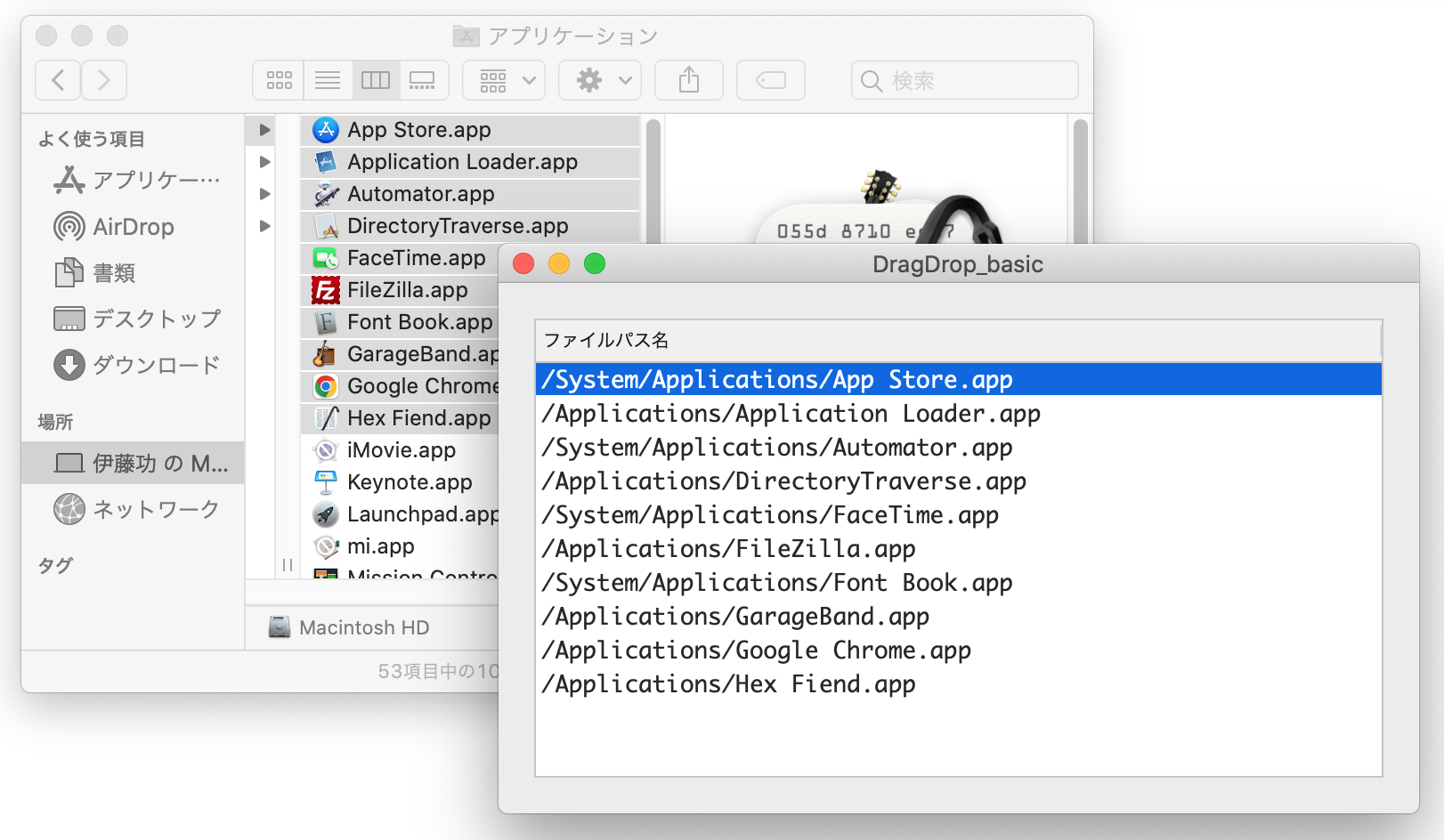Screen dimensions: 1444x840
Task: Go back in Finder
Action: (x=58, y=80)
